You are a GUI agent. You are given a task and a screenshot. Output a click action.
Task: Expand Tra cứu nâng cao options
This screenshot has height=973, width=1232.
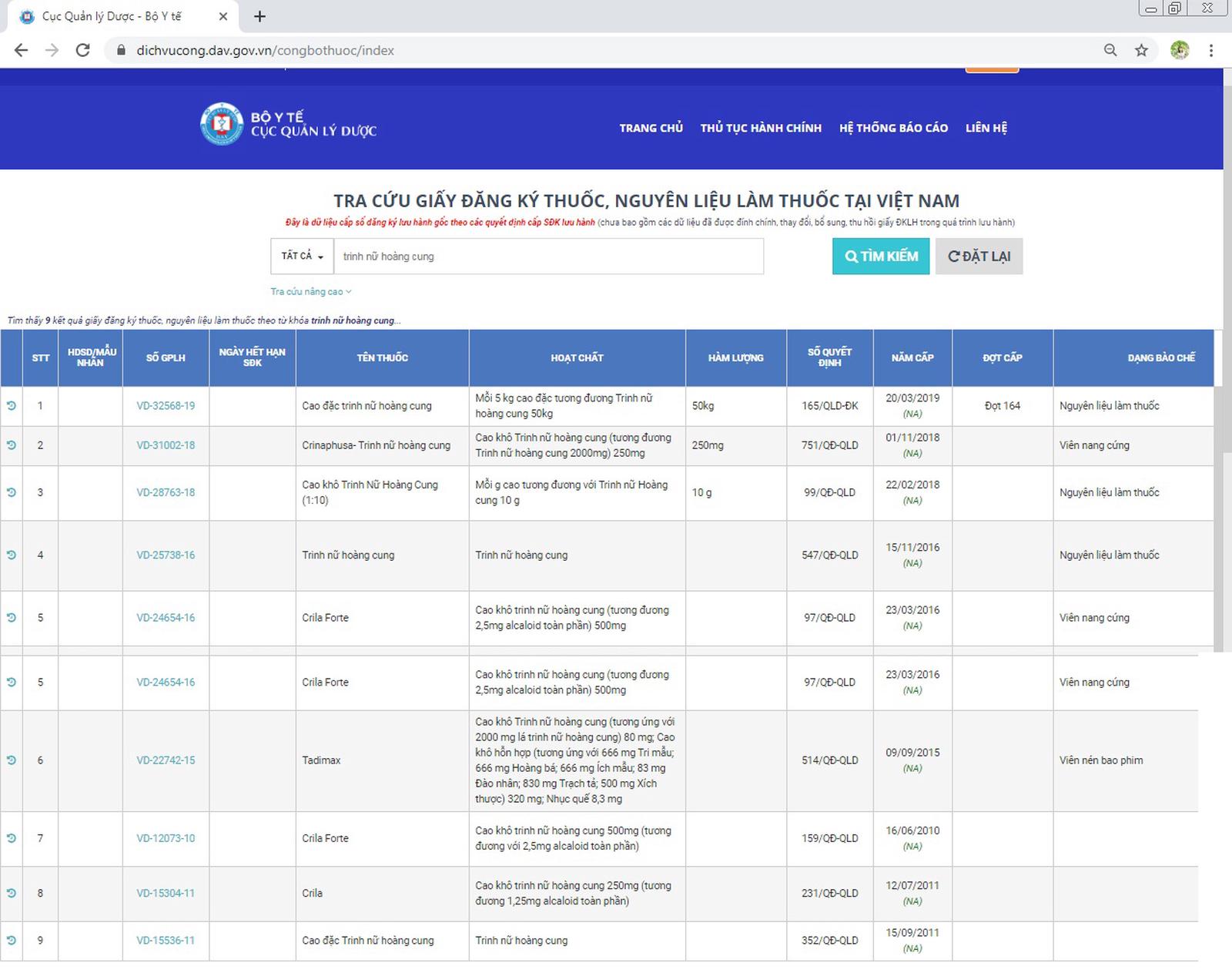310,292
